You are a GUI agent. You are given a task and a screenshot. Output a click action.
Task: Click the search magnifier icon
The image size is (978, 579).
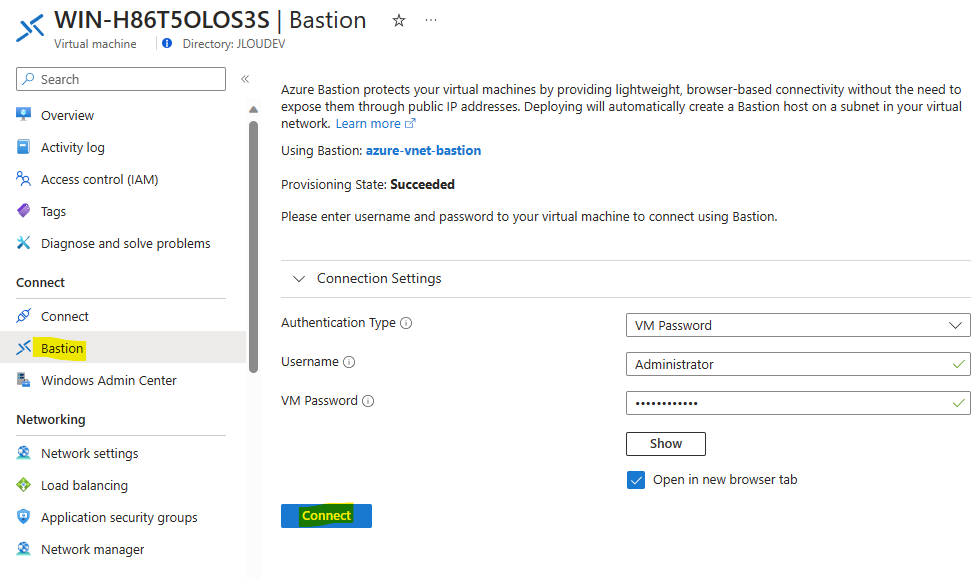click(28, 79)
